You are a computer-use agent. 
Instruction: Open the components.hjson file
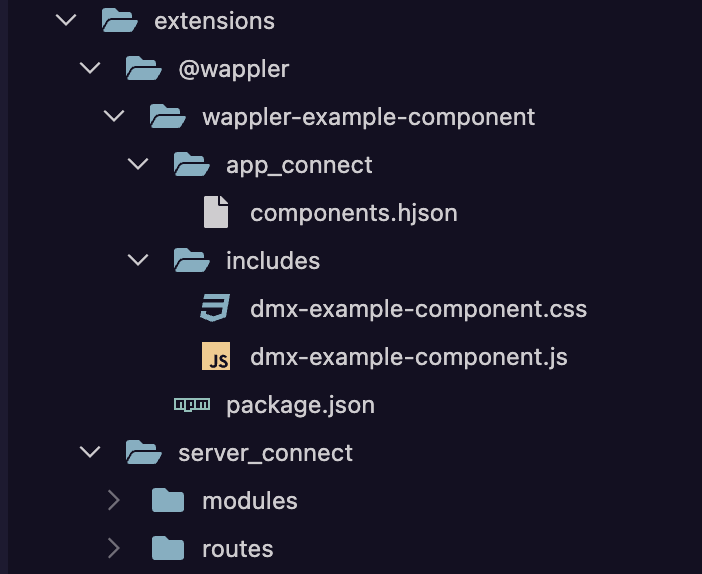coord(353,212)
